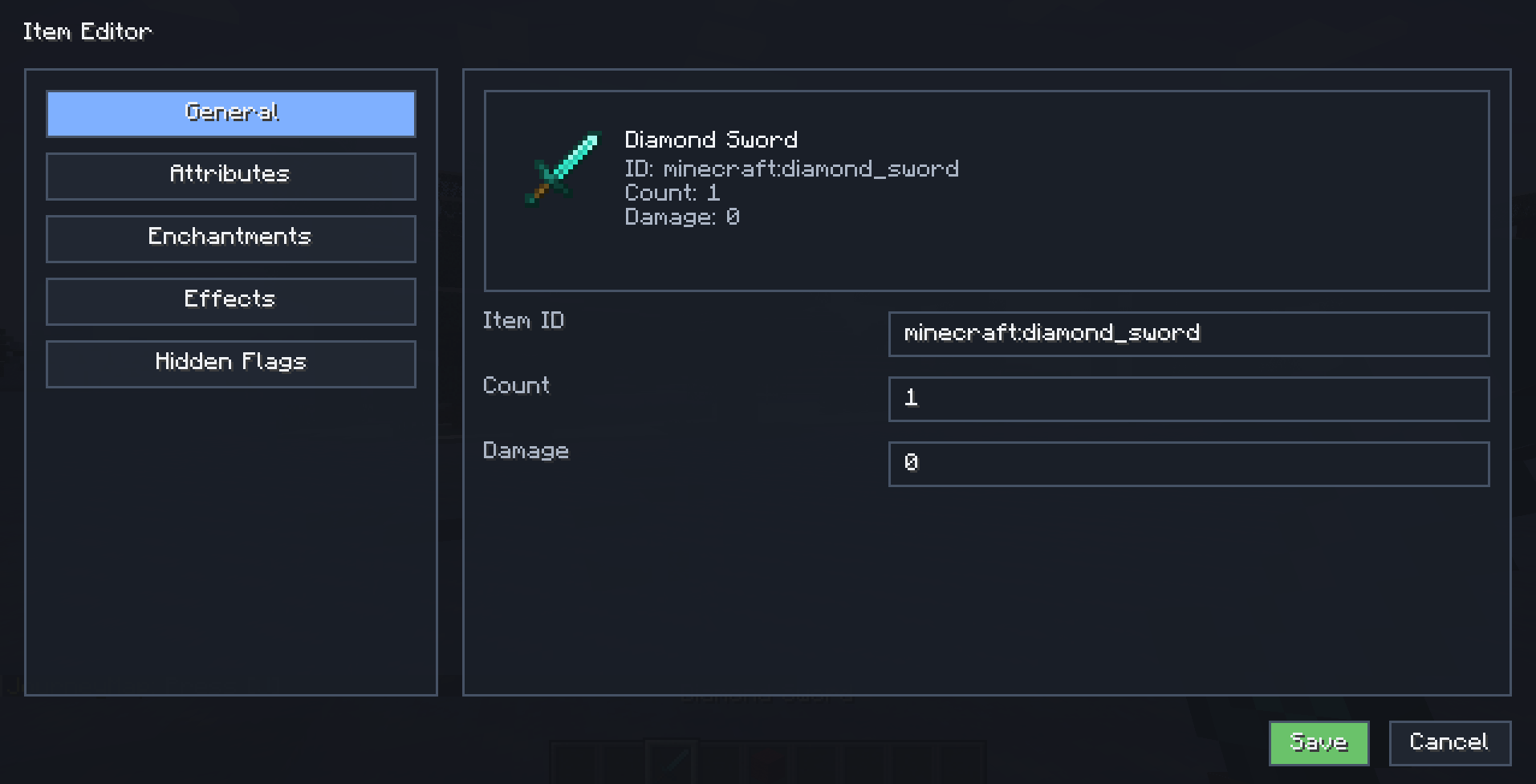
Task: Click the Diamond Sword name in preview
Action: (x=711, y=140)
